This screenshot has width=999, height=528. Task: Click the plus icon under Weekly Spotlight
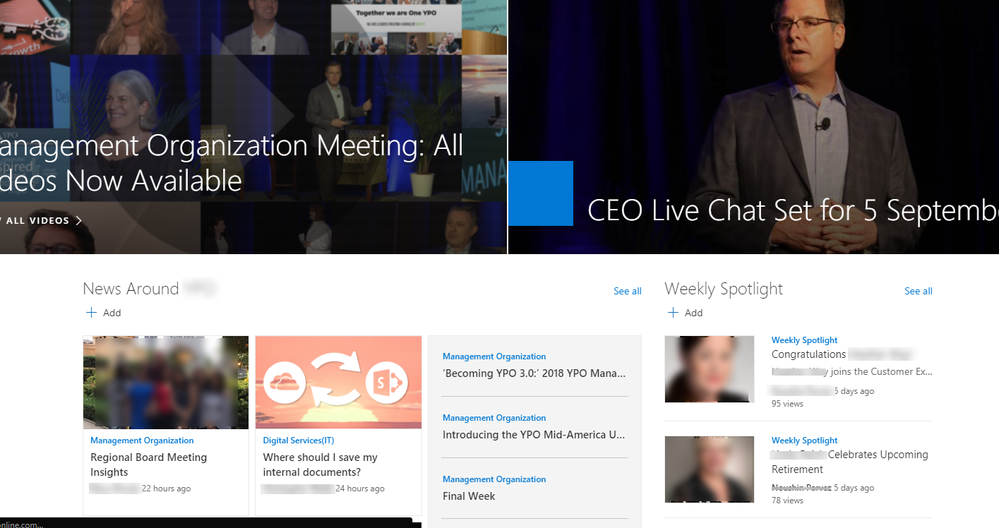[x=673, y=313]
